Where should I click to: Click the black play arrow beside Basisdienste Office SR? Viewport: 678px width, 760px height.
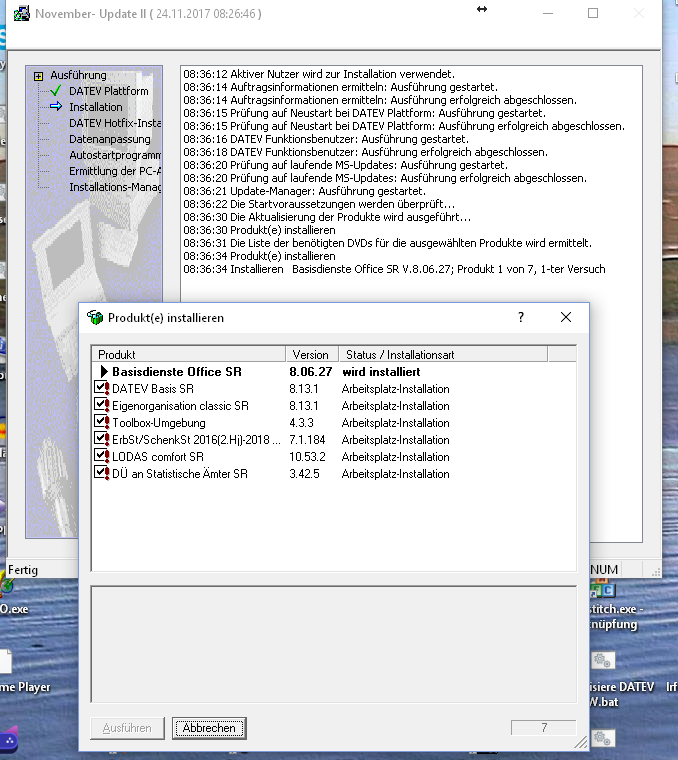pos(104,372)
